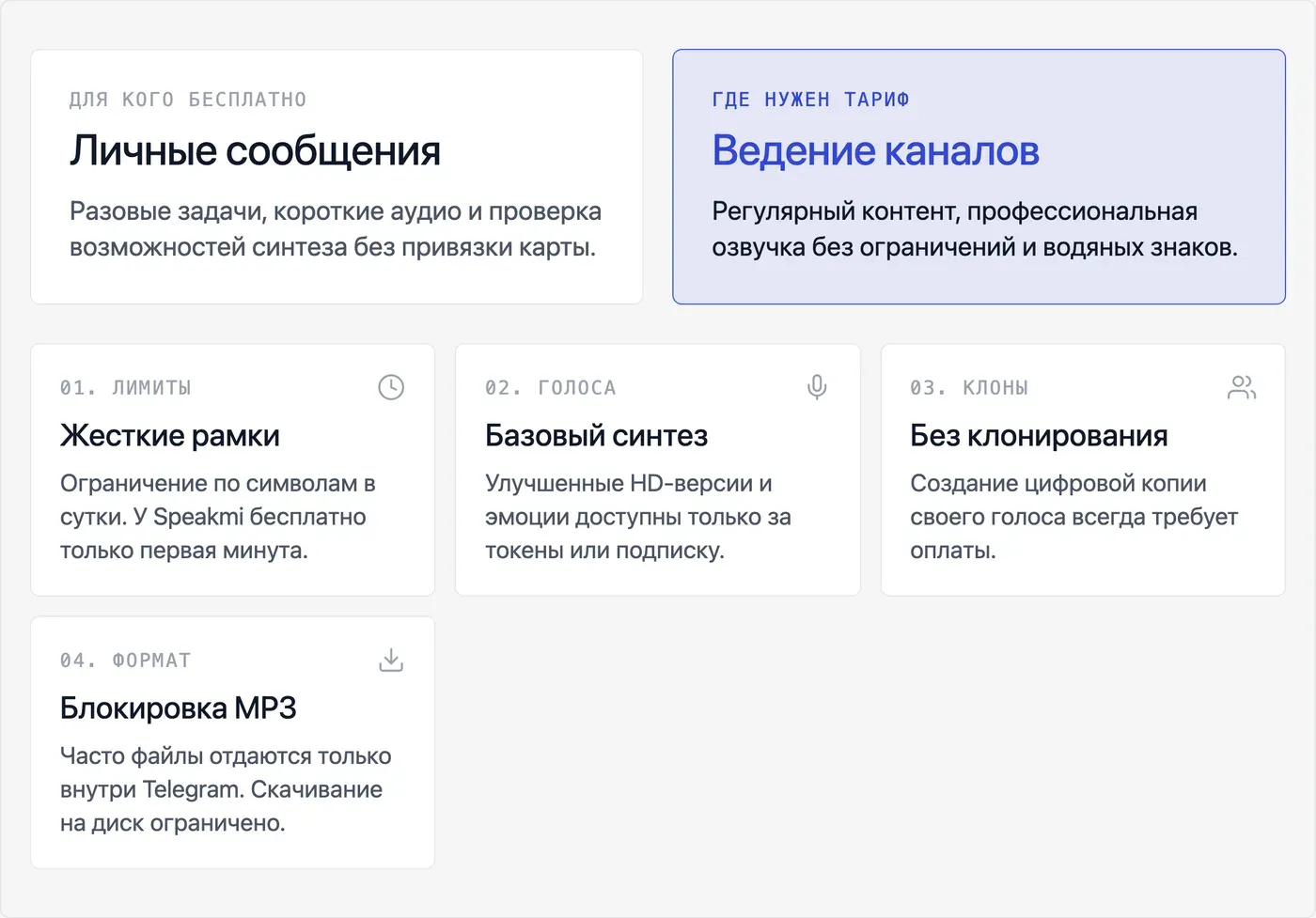Screen dimensions: 1316x918
Task: Click the users icon in the Клоны card
Action: [x=1242, y=387]
